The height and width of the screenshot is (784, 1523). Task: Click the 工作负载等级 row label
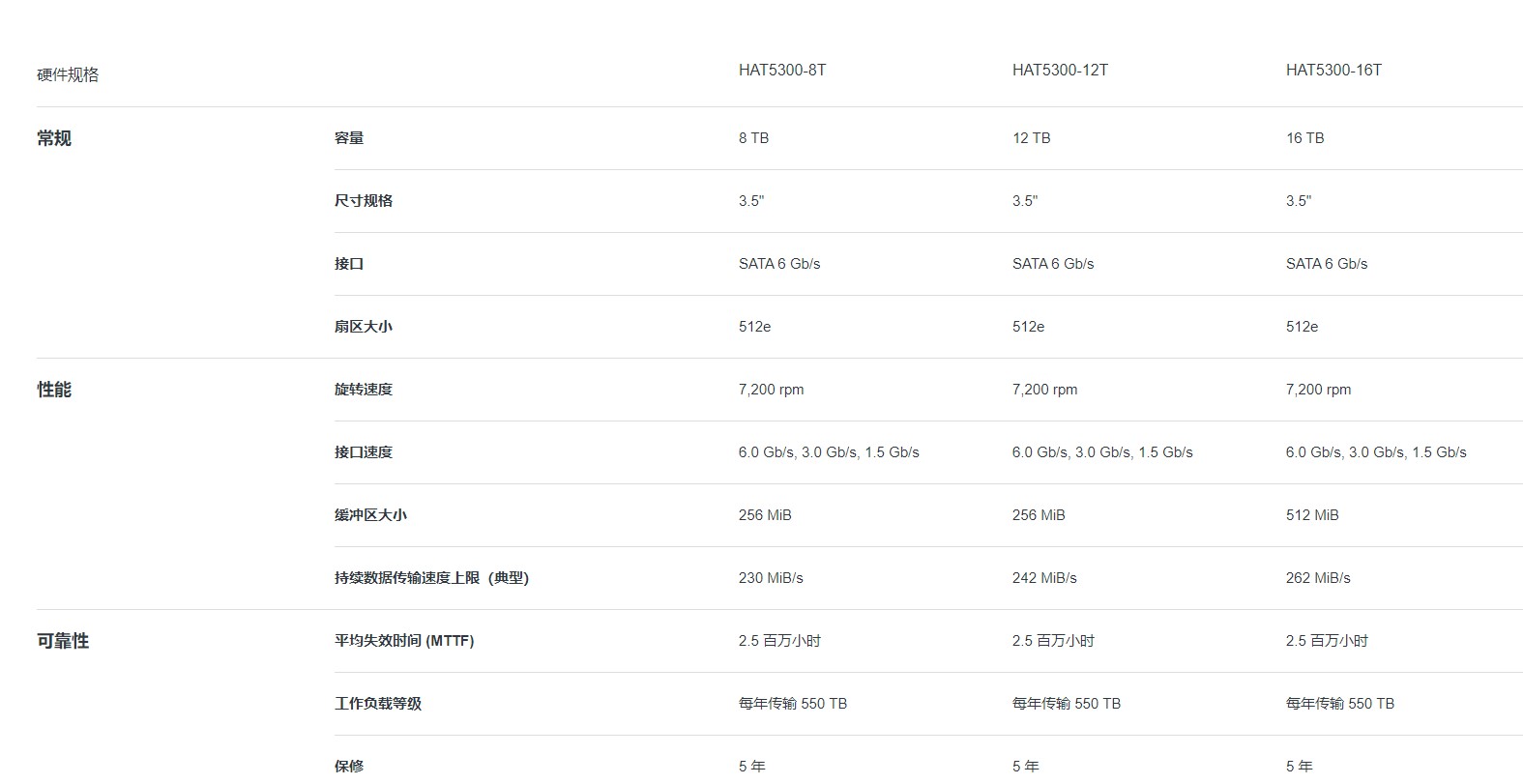tap(378, 704)
